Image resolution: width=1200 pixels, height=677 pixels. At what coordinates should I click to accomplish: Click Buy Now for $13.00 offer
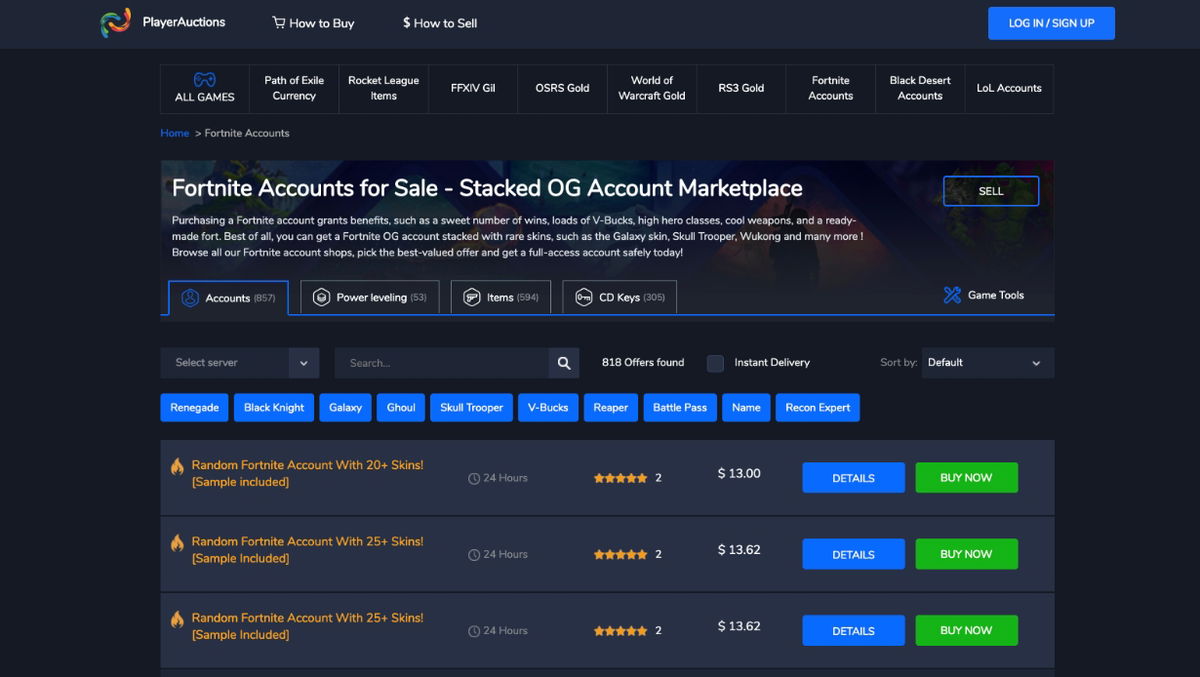tap(966, 478)
